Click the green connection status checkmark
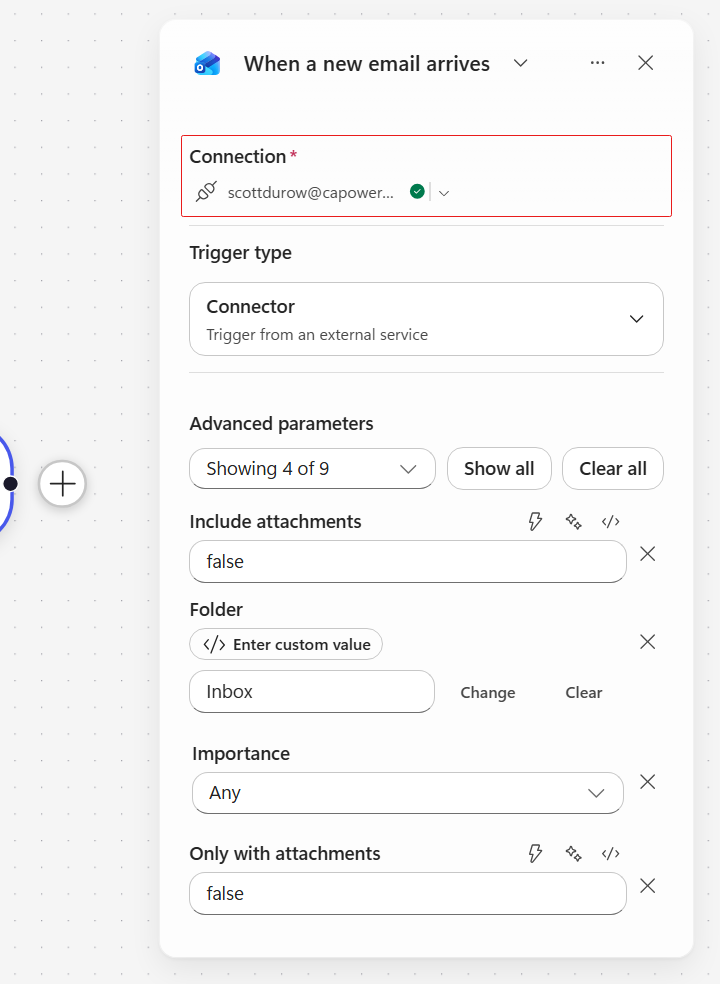Screen dimensions: 720x984 pos(417,191)
